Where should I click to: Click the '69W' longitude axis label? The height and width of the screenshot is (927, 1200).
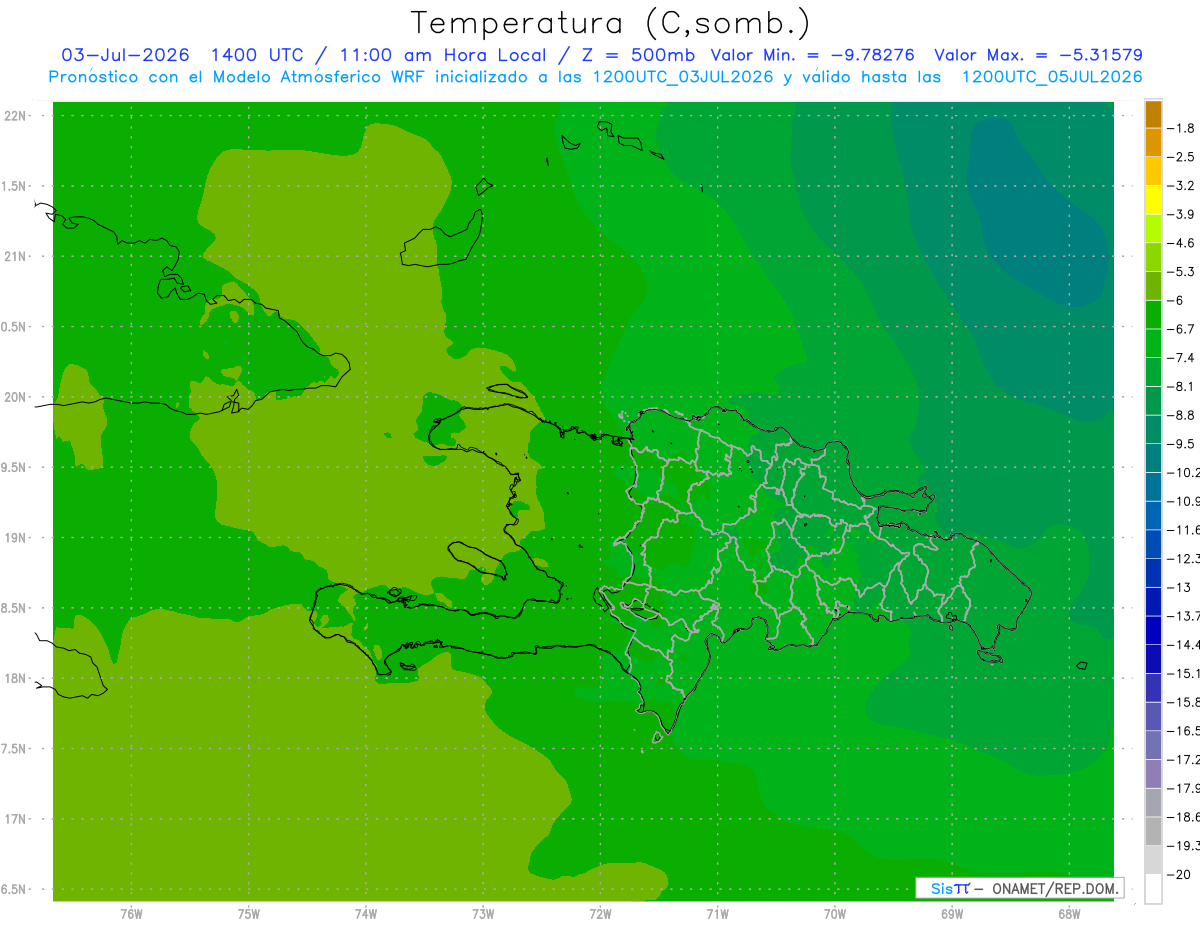pyautogui.click(x=952, y=914)
